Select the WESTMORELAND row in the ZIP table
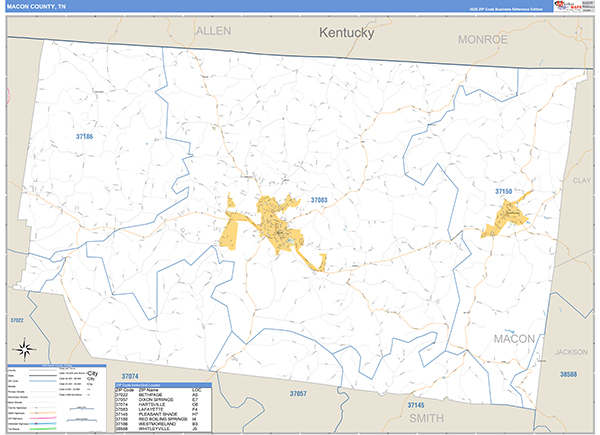Viewport: 600px width, 435px height. pyautogui.click(x=163, y=424)
